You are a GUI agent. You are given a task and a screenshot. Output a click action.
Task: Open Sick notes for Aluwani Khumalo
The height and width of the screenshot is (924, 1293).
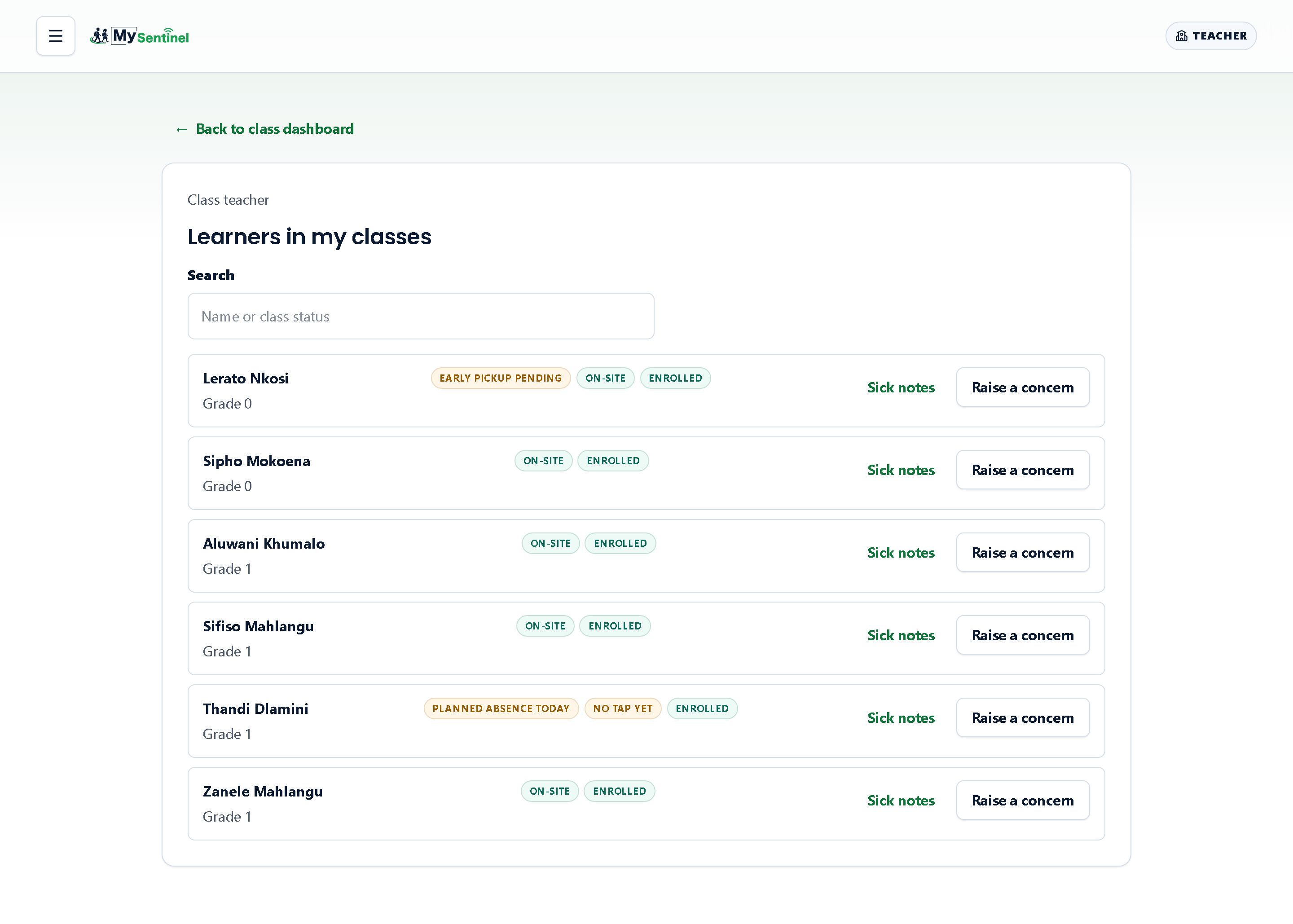[x=901, y=552]
